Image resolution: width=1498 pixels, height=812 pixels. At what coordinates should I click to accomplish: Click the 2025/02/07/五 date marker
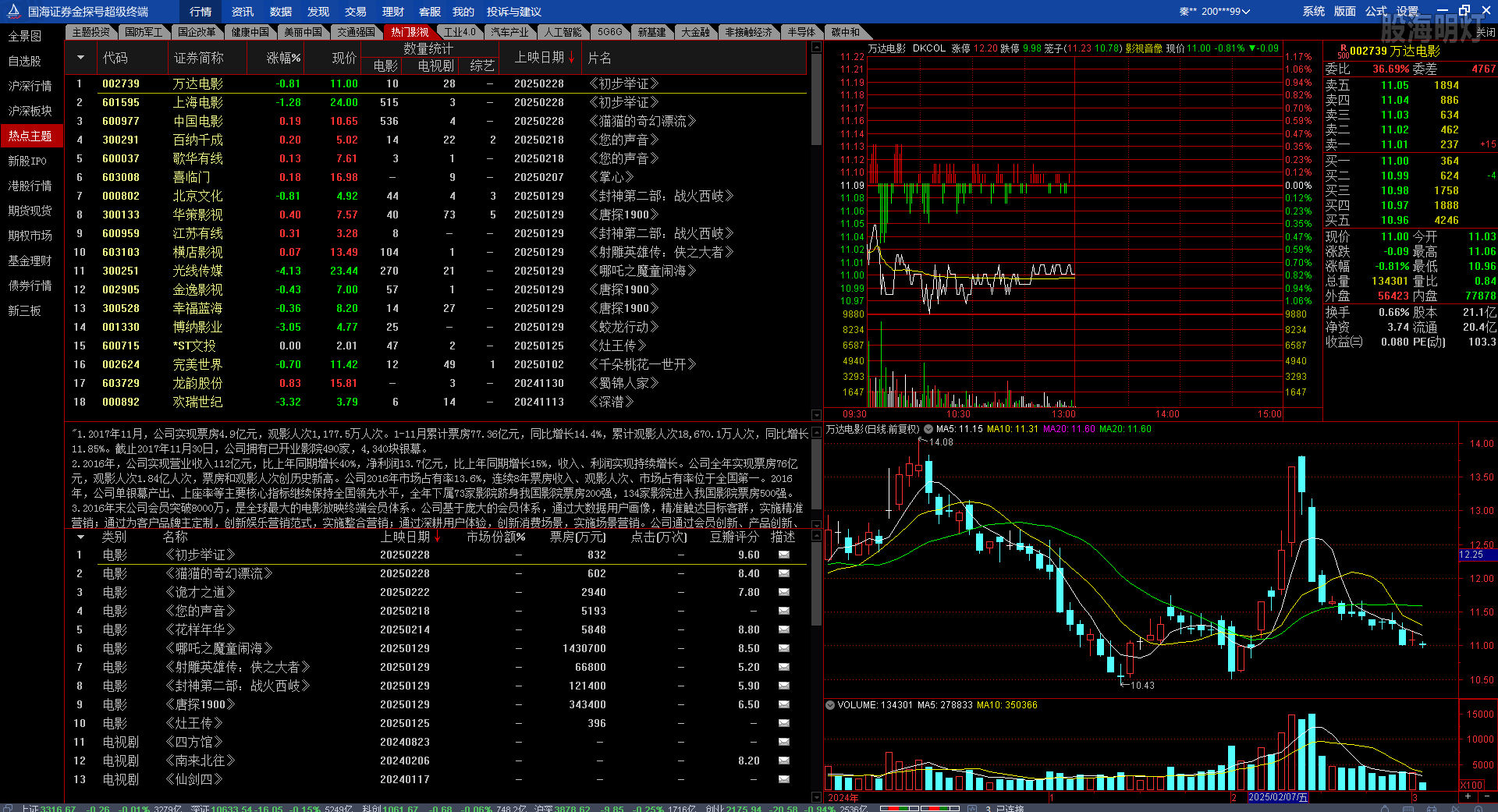(1278, 797)
